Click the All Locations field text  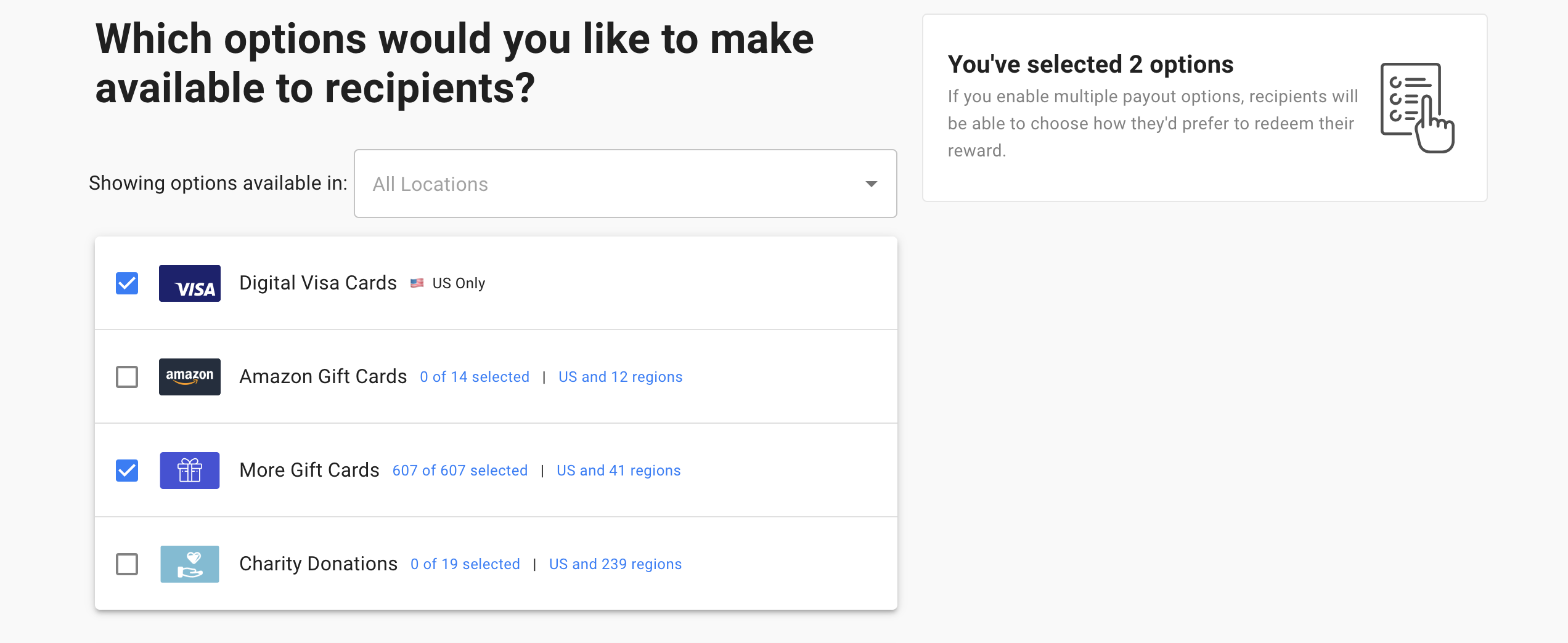click(430, 184)
